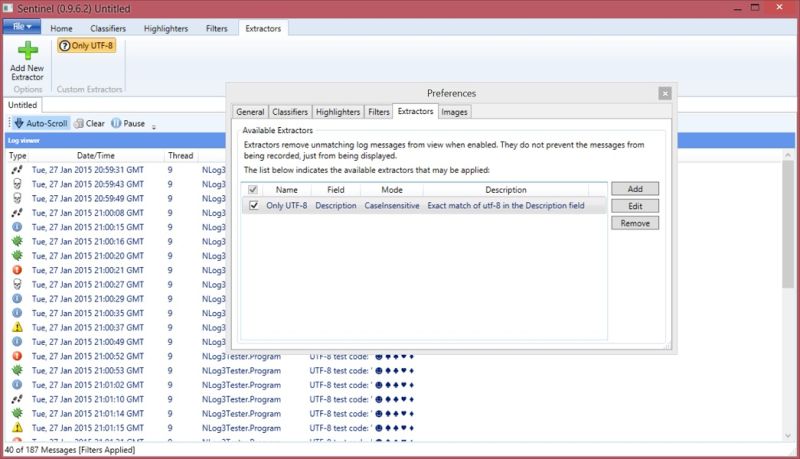Viewport: 800px width, 459px height.
Task: Switch to the Home ribbon tab
Action: point(61,29)
